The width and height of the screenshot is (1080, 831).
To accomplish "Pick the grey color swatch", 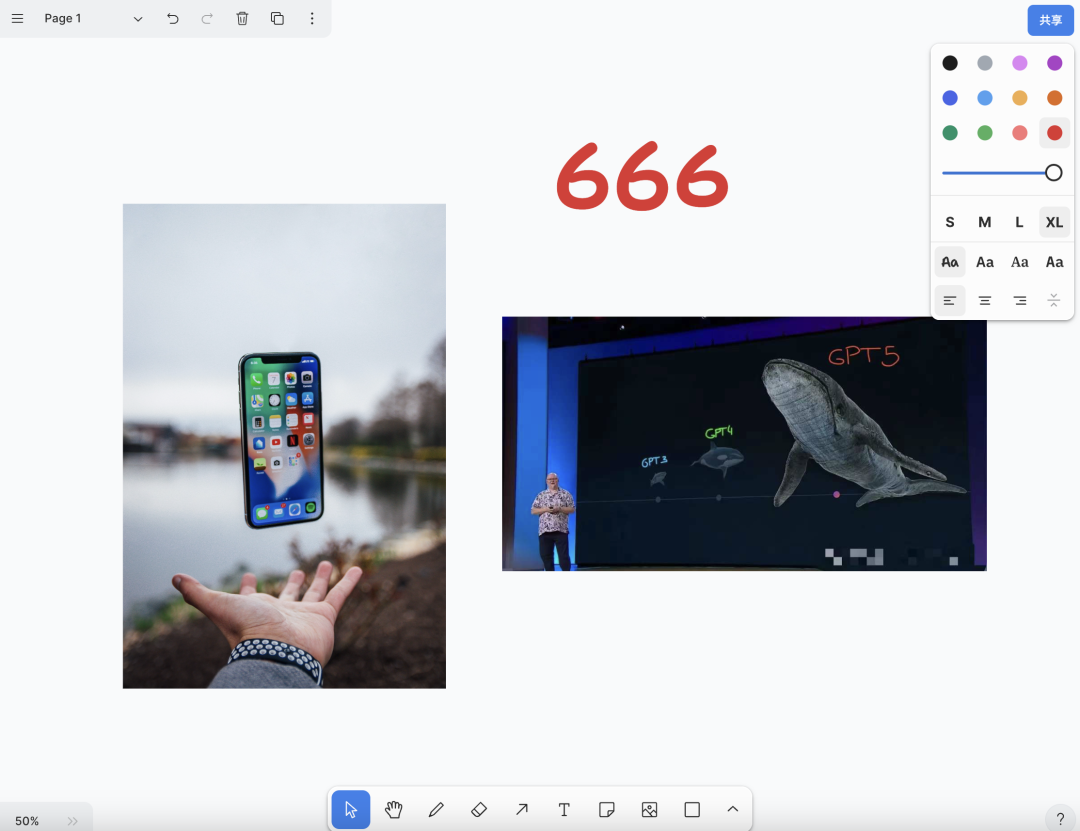I will click(x=985, y=63).
